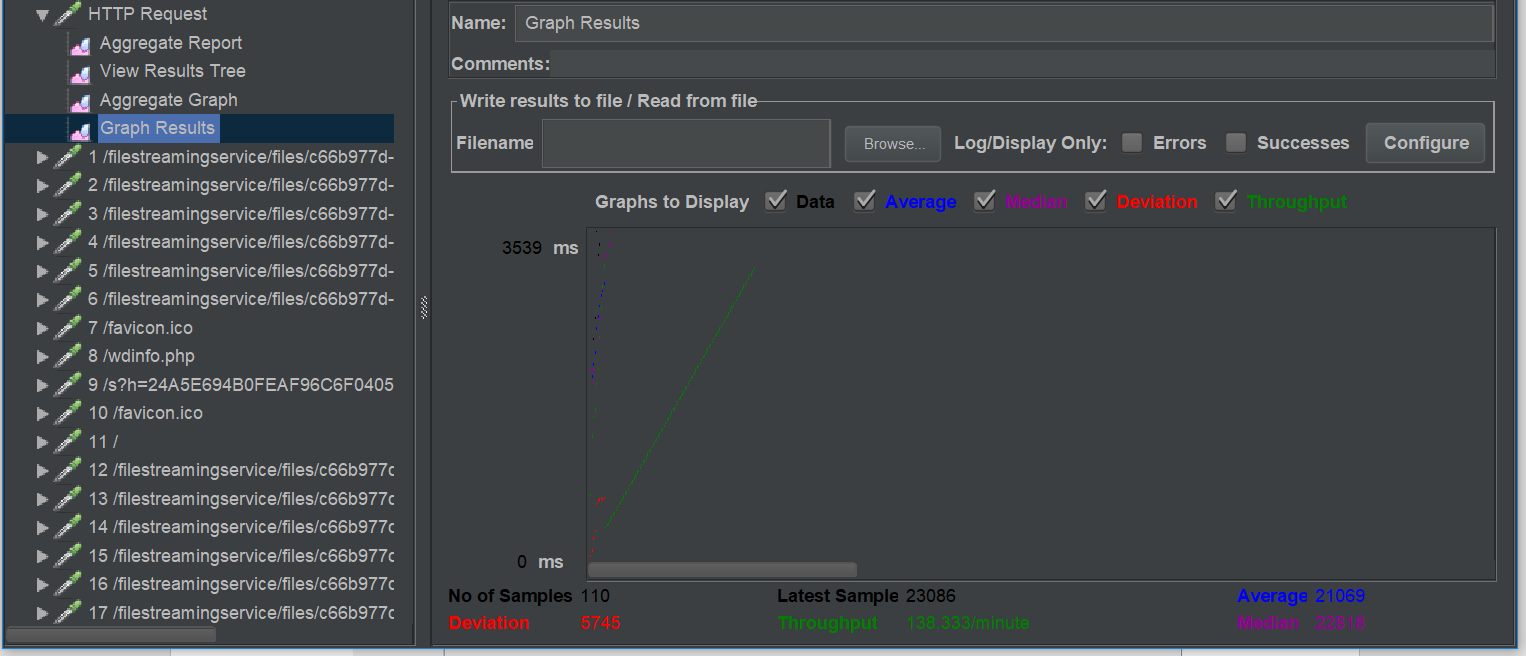The height and width of the screenshot is (656, 1526).
Task: Click the sampler icon for request 9 /s?h=
Action: [68, 385]
